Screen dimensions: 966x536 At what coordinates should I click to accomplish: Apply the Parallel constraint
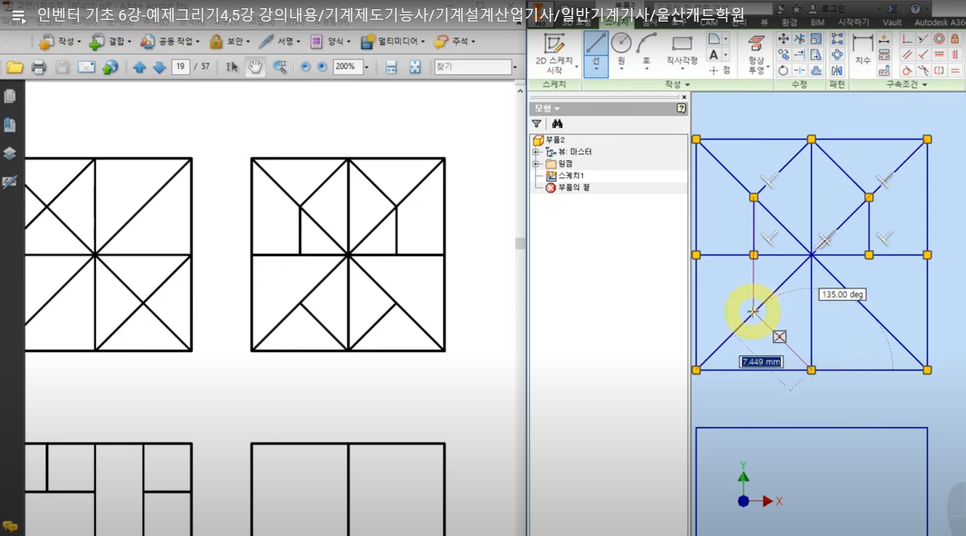coord(906,55)
